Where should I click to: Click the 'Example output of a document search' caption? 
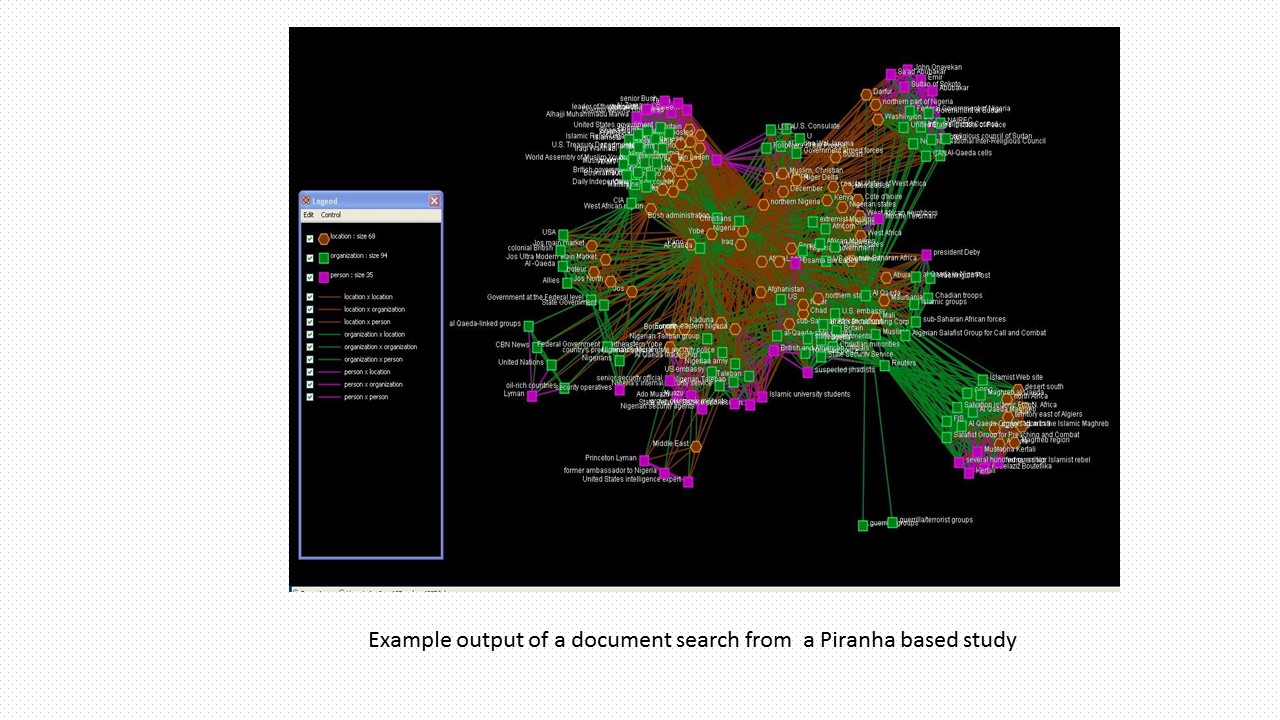point(692,640)
